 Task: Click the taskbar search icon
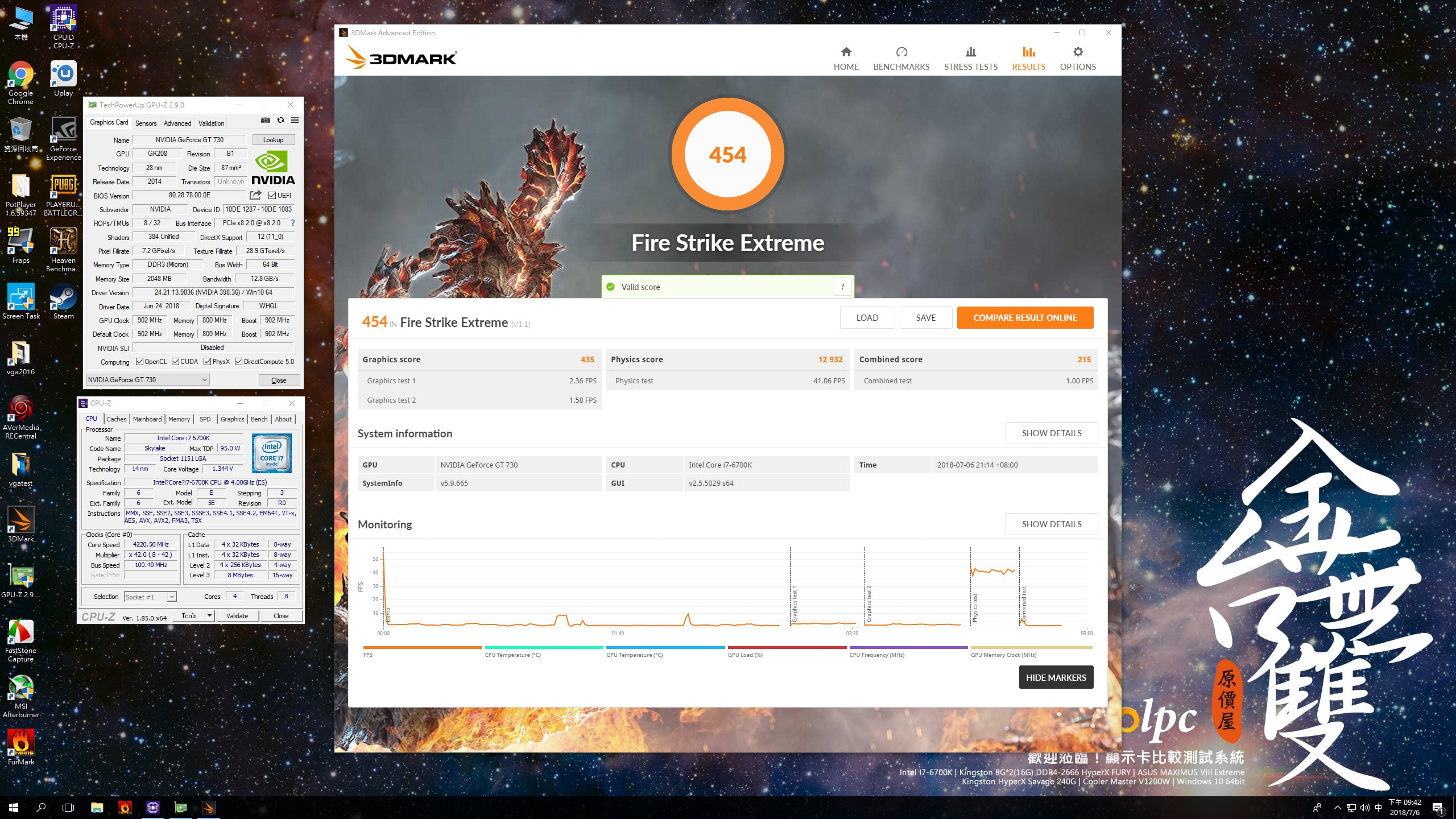pyautogui.click(x=41, y=807)
